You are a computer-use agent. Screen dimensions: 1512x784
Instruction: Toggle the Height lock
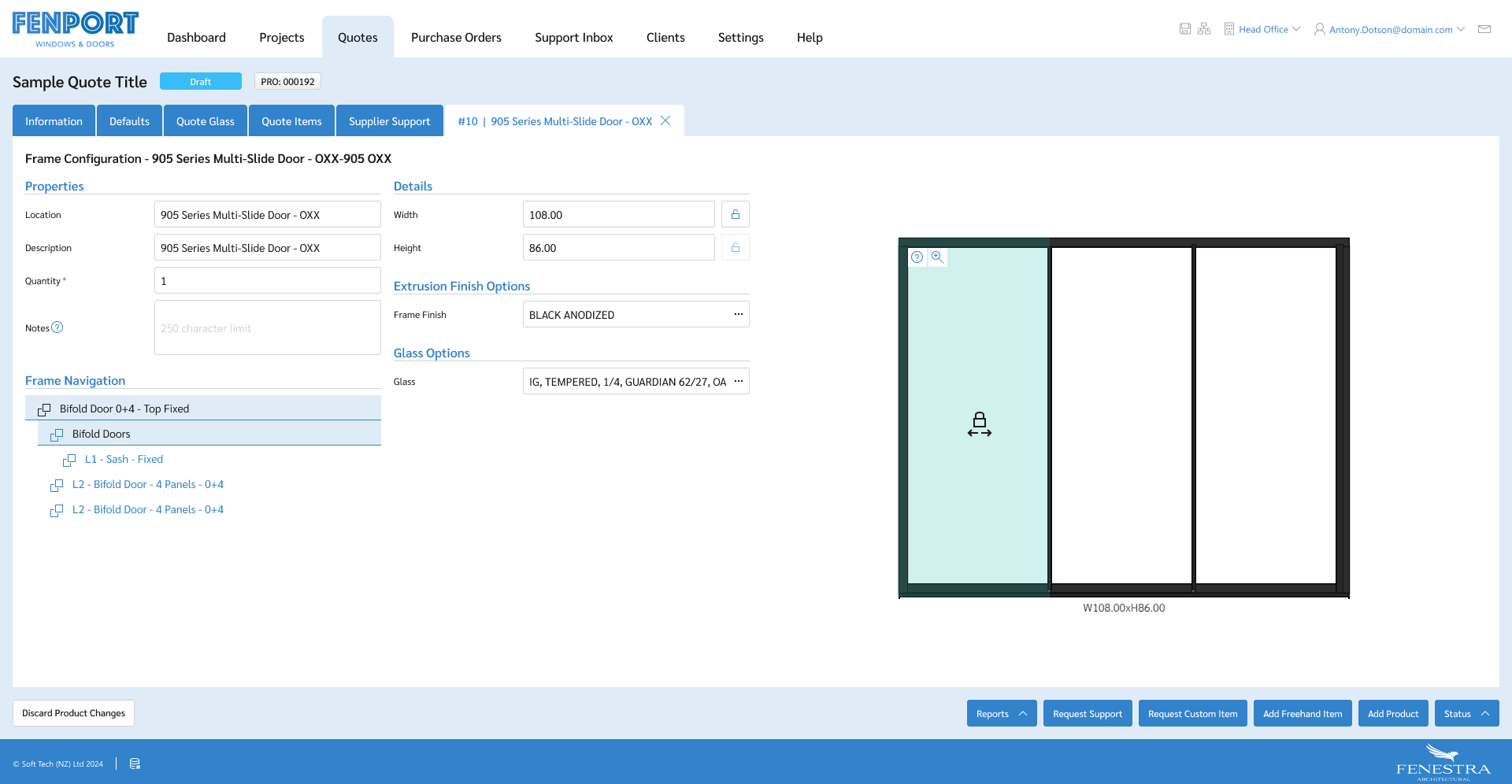[736, 247]
